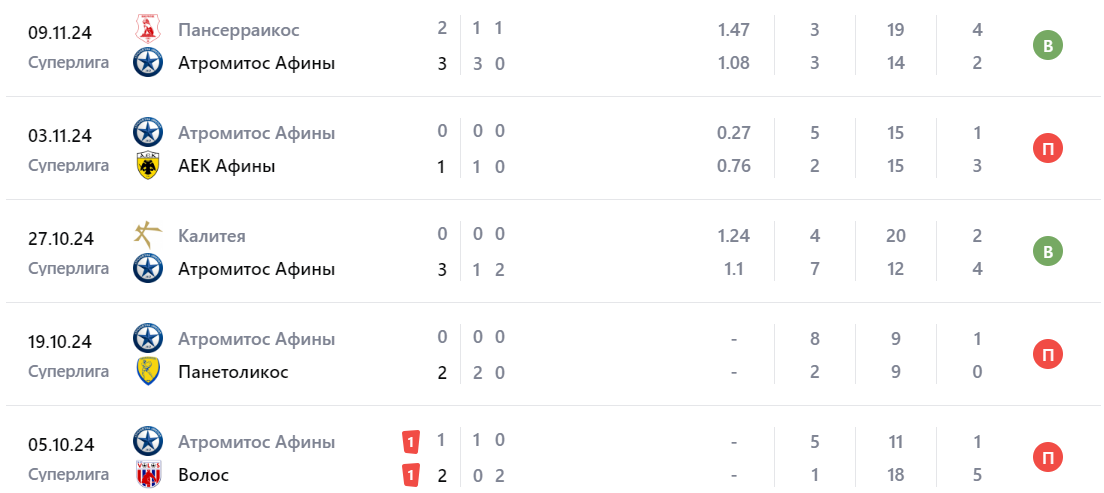Click the Калитея club logo
The height and width of the screenshot is (493, 1104).
click(x=148, y=236)
